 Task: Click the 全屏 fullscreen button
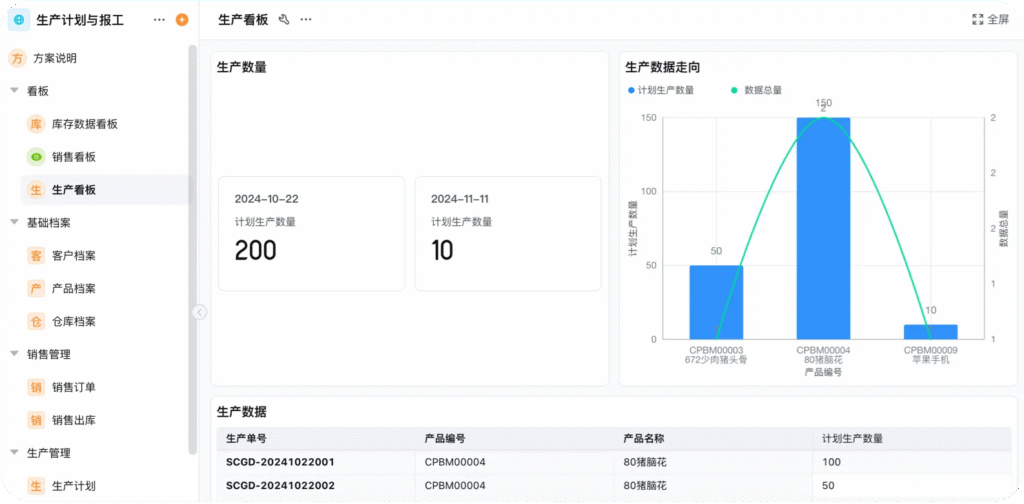coord(990,19)
